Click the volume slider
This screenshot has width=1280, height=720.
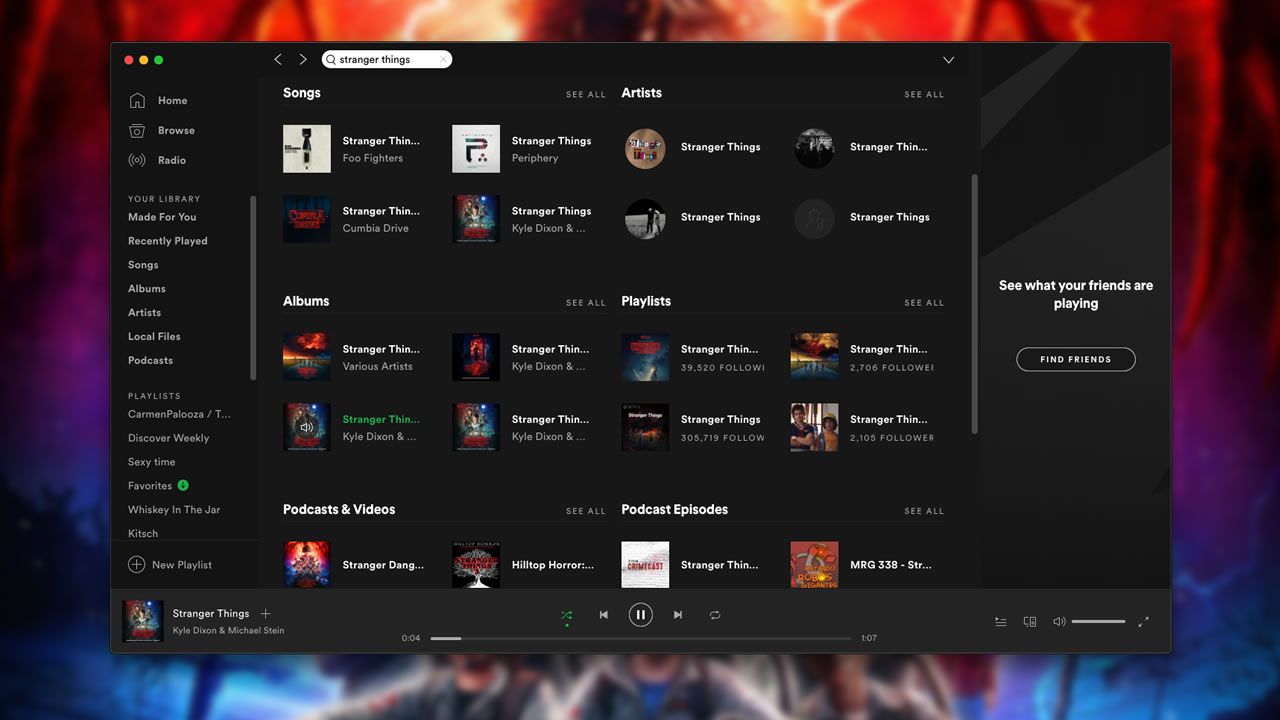click(x=1099, y=622)
